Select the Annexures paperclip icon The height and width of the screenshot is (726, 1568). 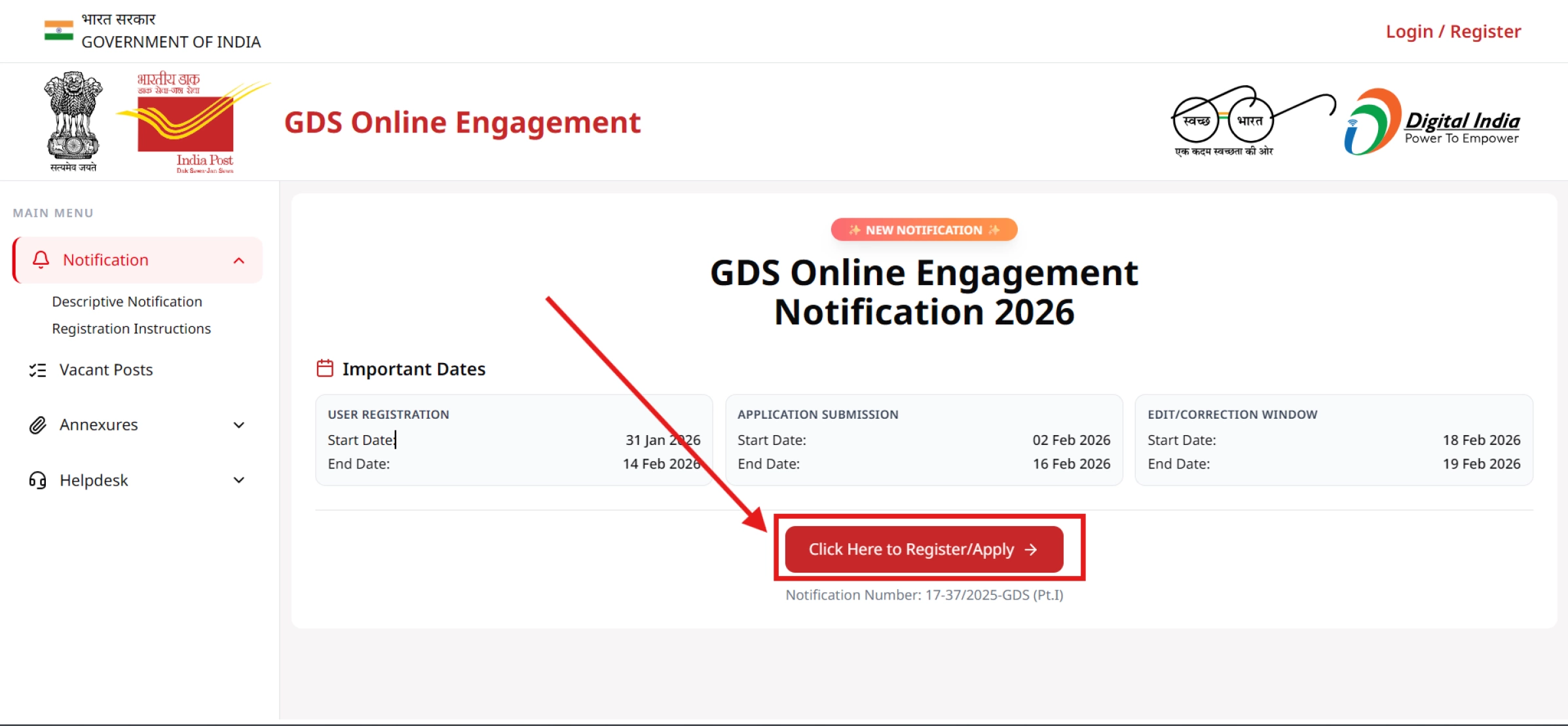pos(38,425)
